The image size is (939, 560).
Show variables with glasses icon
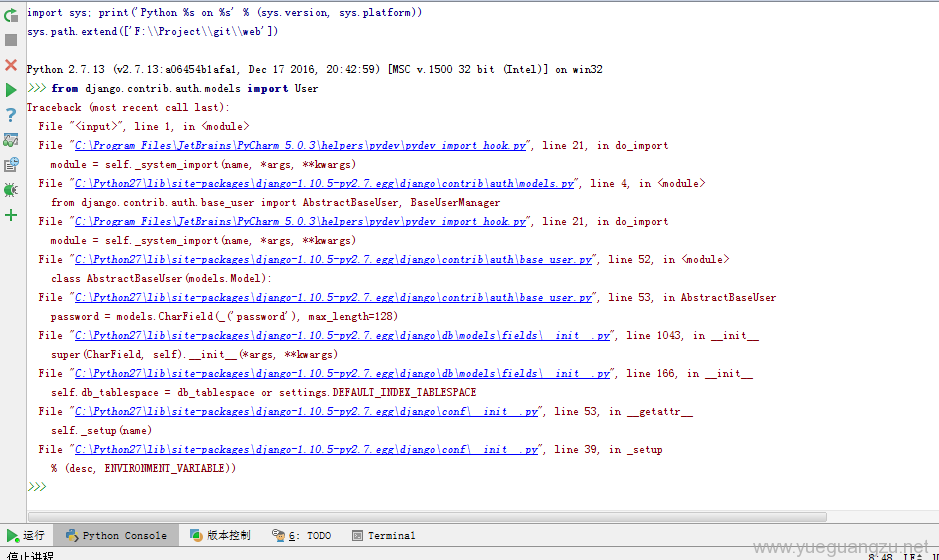(11, 140)
